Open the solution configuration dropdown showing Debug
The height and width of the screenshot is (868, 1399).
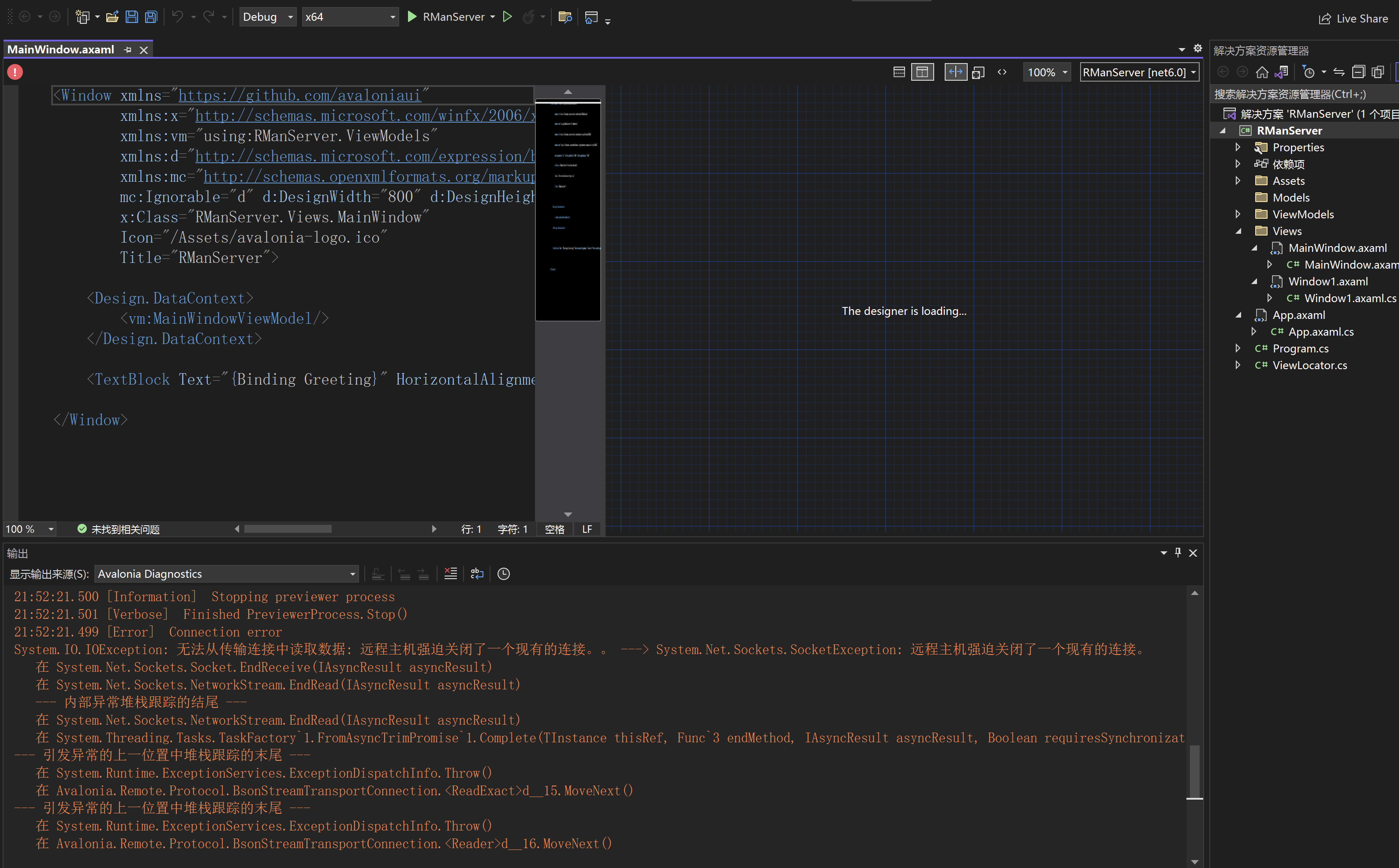[268, 17]
